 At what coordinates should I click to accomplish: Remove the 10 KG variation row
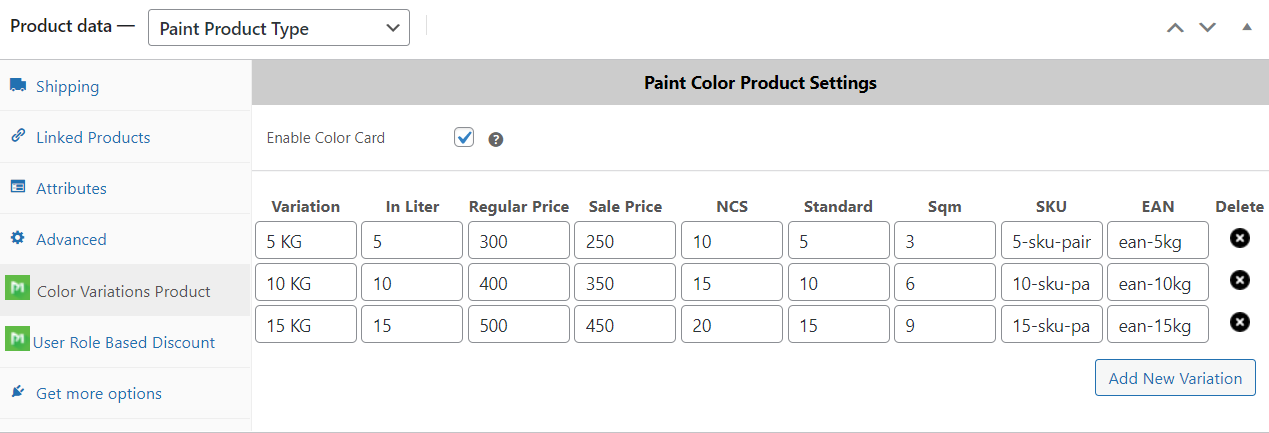[x=1239, y=280]
